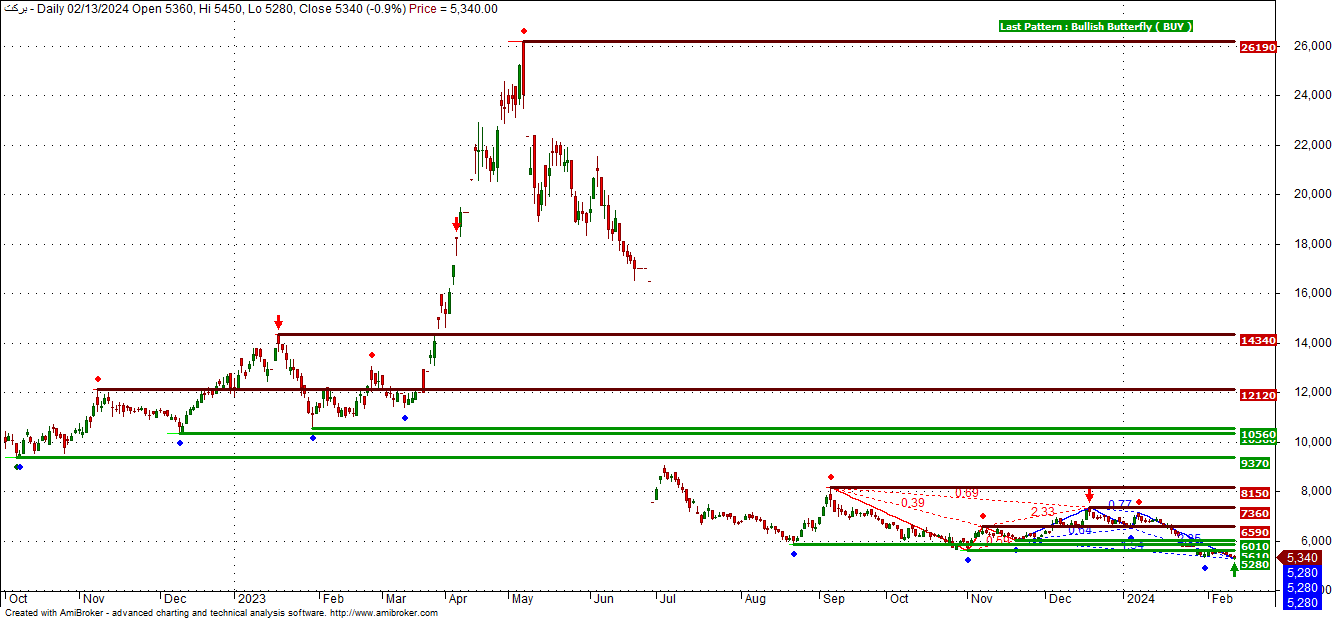Click the green 9370 support level label

(x=1255, y=464)
